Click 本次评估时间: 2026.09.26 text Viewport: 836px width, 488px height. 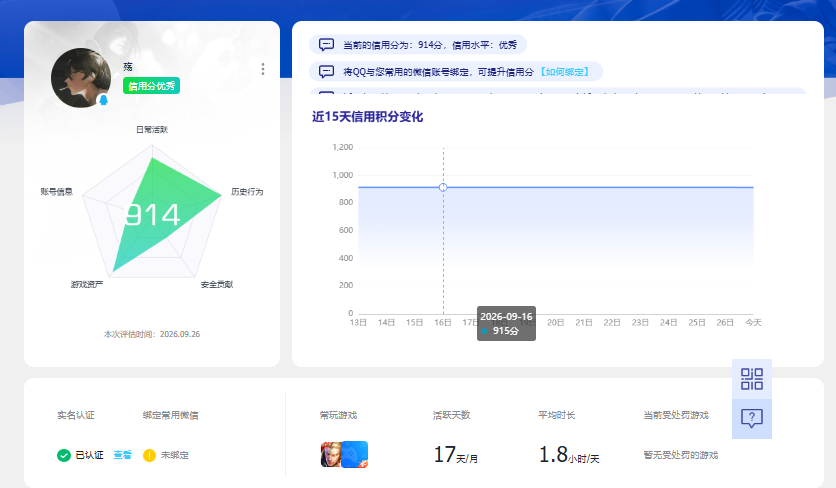(152, 334)
